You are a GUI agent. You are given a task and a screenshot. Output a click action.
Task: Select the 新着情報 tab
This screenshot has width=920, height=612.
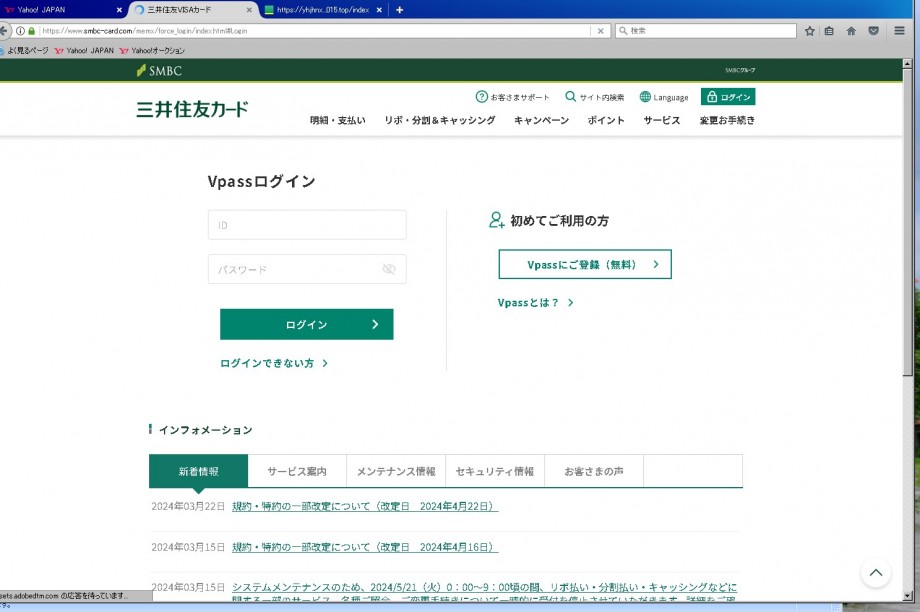coord(198,471)
